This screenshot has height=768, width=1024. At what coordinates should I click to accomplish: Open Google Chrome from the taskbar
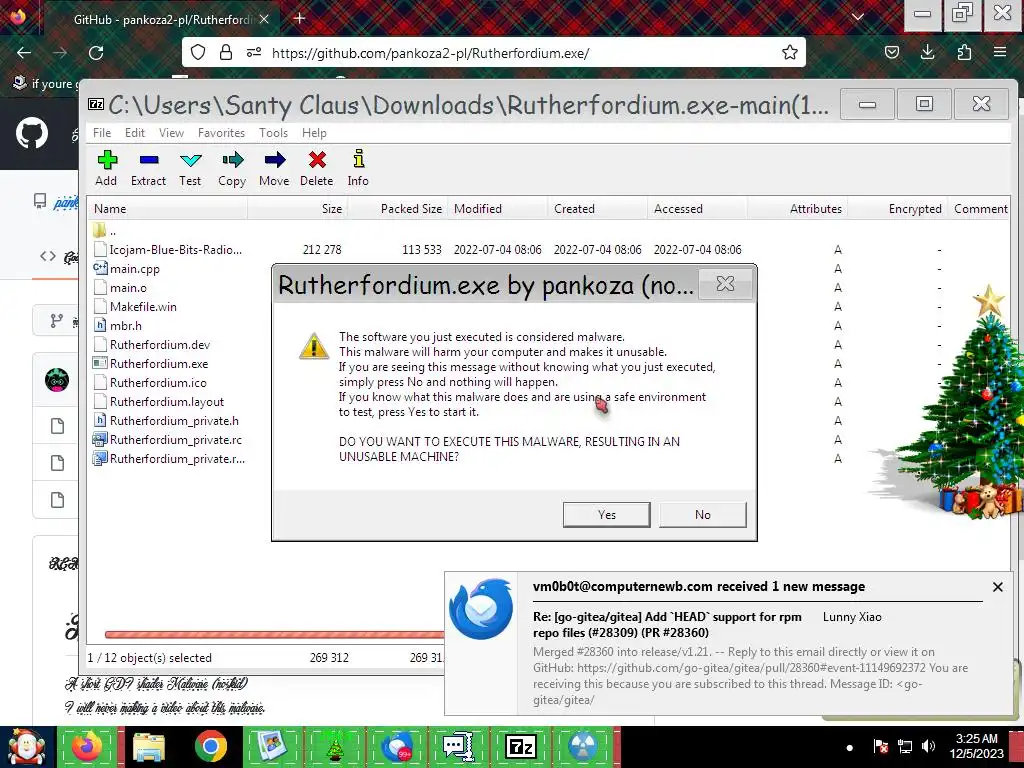pos(210,746)
